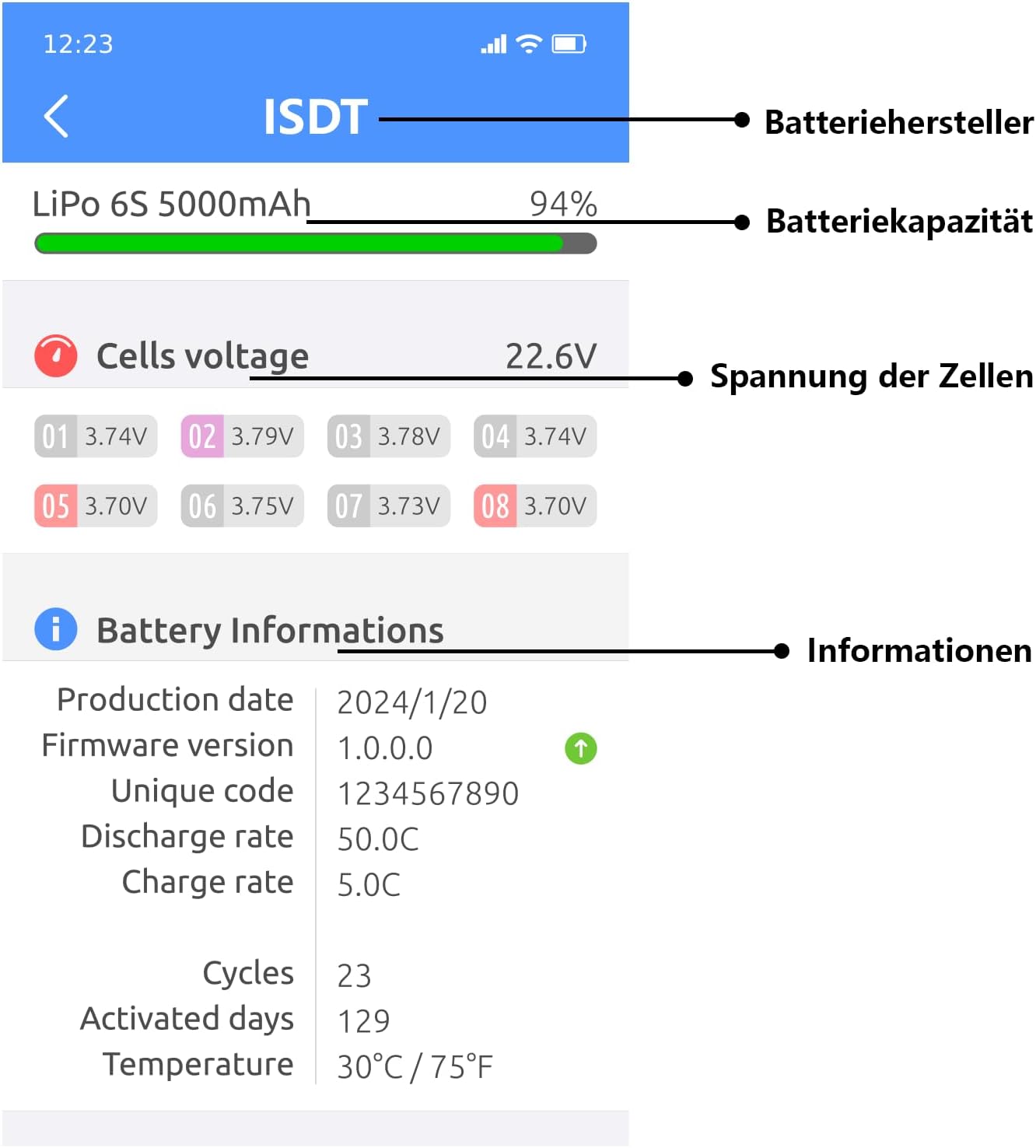
Task: Select the red cell 08 chip
Action: pyautogui.click(x=535, y=506)
